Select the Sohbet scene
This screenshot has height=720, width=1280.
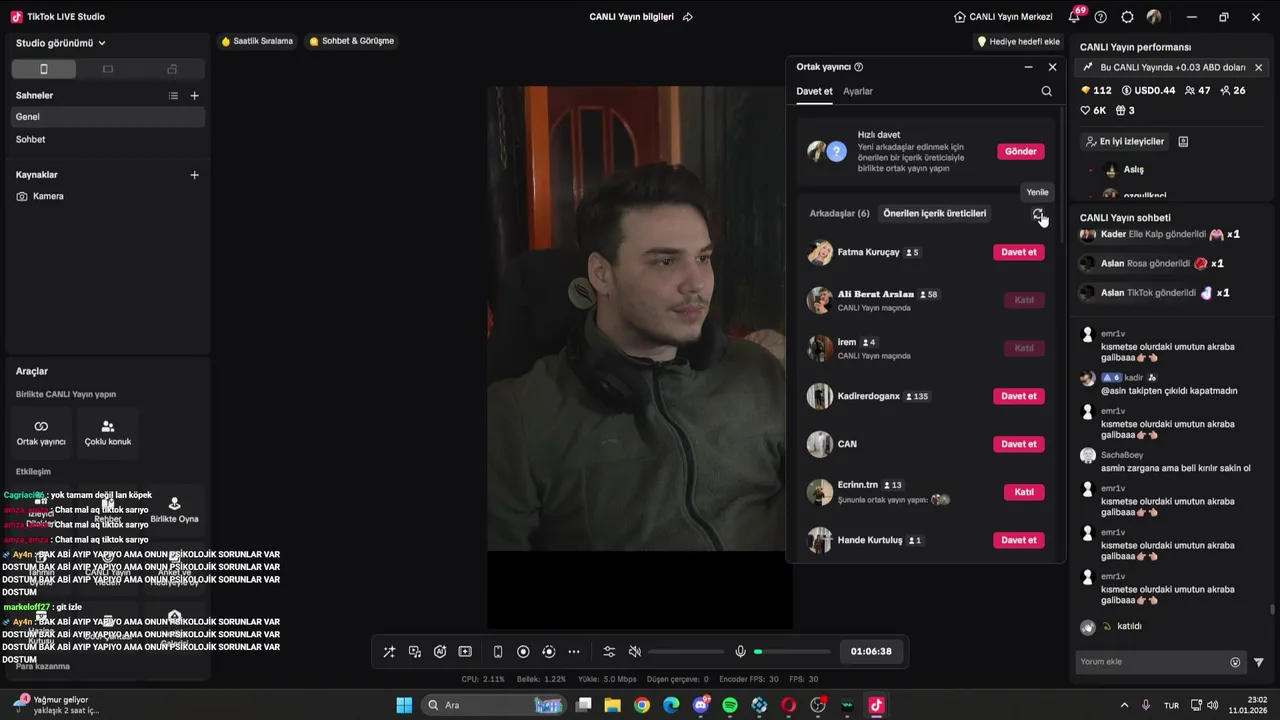pos(106,140)
